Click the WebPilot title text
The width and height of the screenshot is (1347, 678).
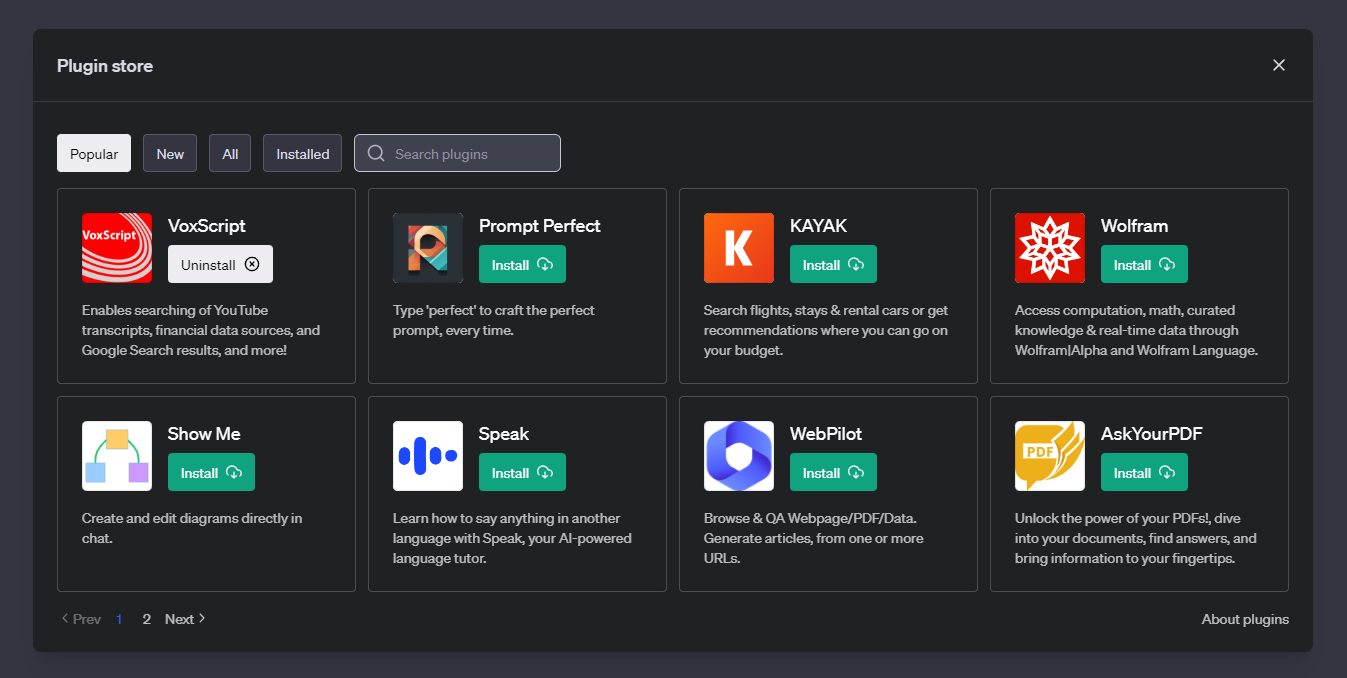click(x=826, y=434)
